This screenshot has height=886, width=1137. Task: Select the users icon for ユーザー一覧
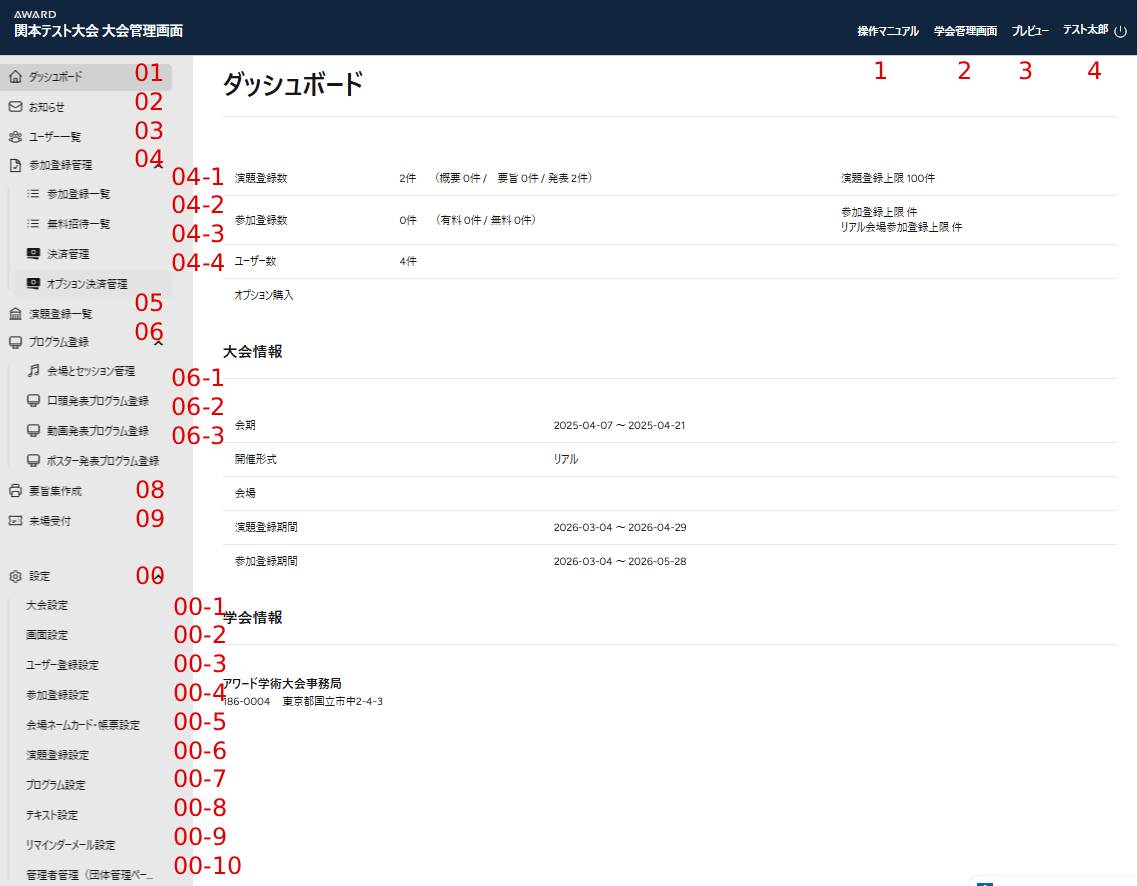click(15, 137)
